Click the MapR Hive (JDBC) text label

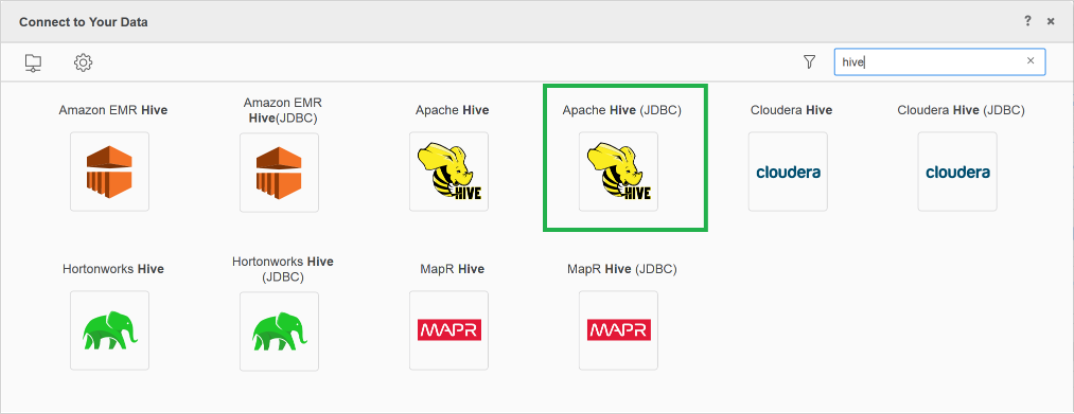[x=622, y=269]
